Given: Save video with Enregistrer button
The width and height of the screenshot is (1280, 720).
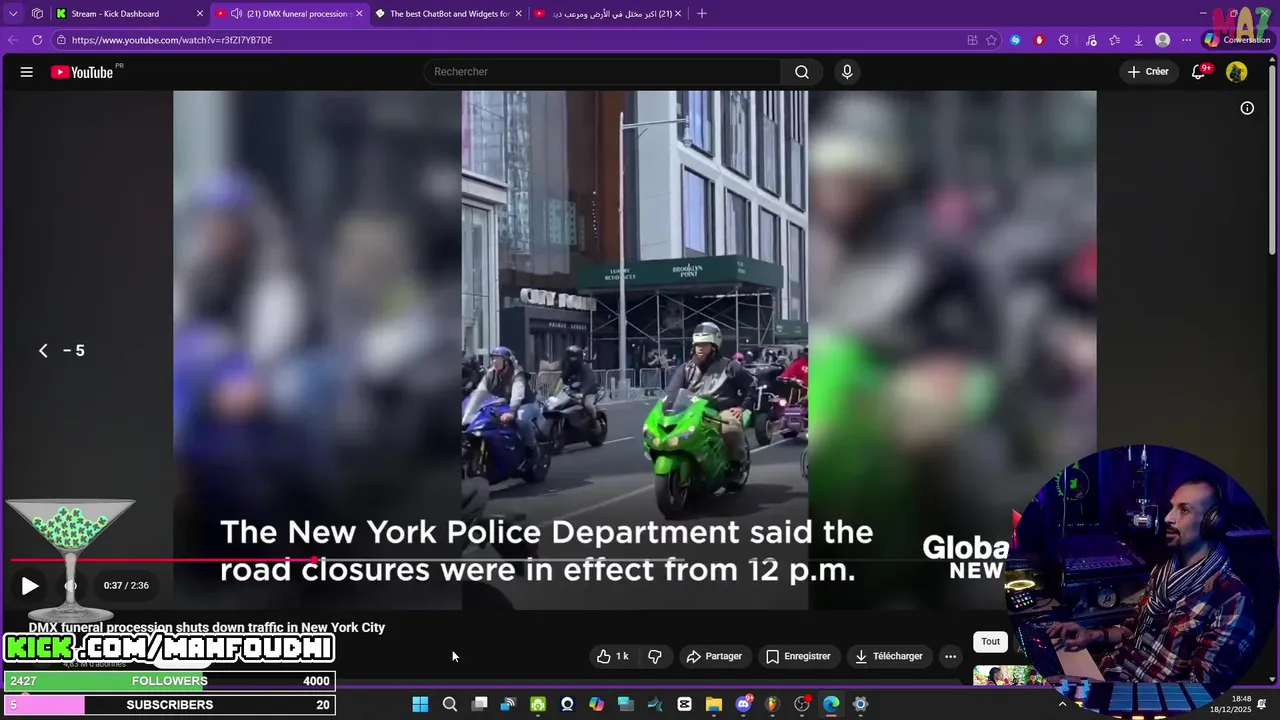Looking at the screenshot, I should pos(798,656).
